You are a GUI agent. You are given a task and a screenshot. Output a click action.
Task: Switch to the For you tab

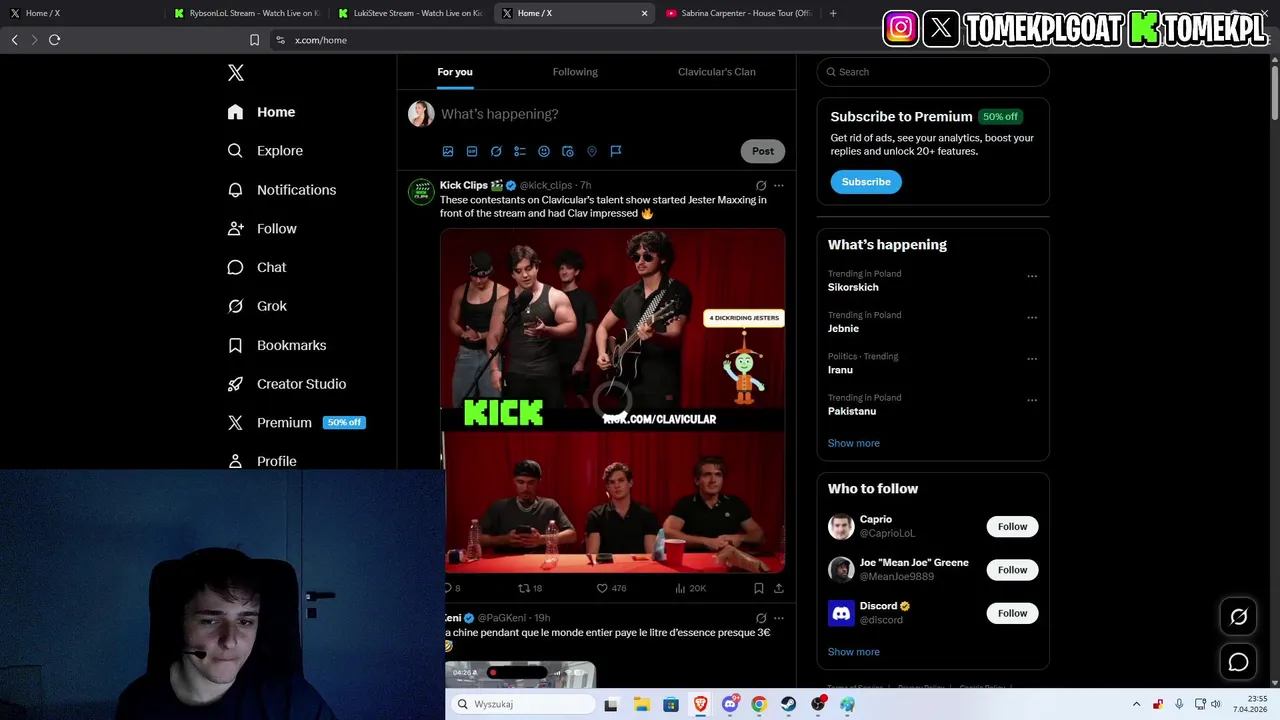point(455,72)
